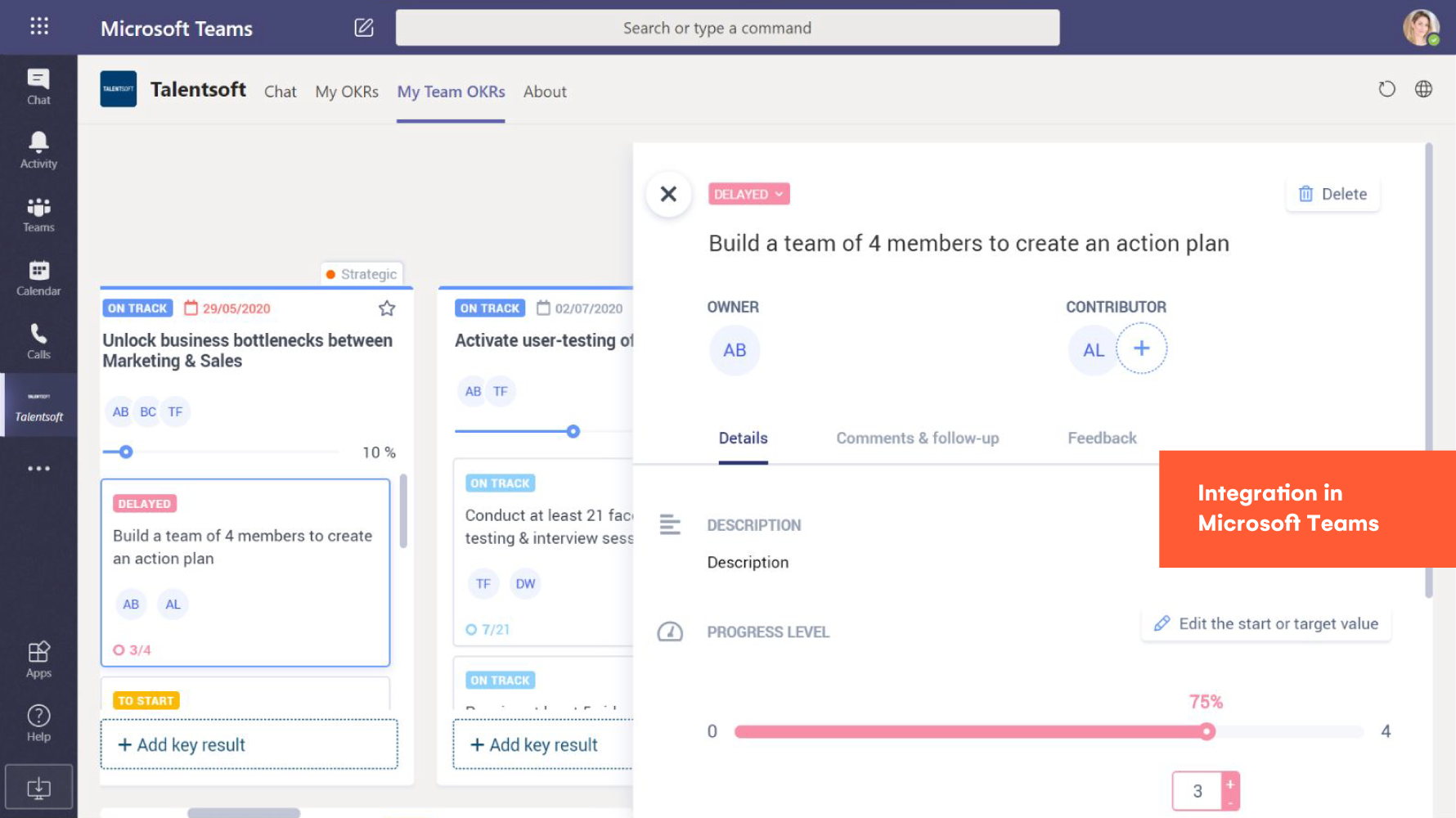Click the BC avatar on first objective
The image size is (1456, 818).
148,411
